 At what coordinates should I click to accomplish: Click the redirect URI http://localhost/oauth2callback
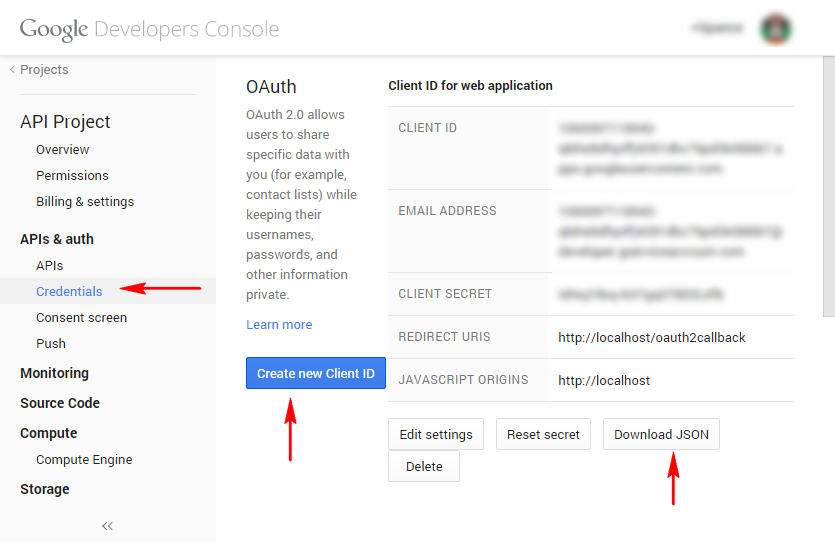(x=652, y=338)
